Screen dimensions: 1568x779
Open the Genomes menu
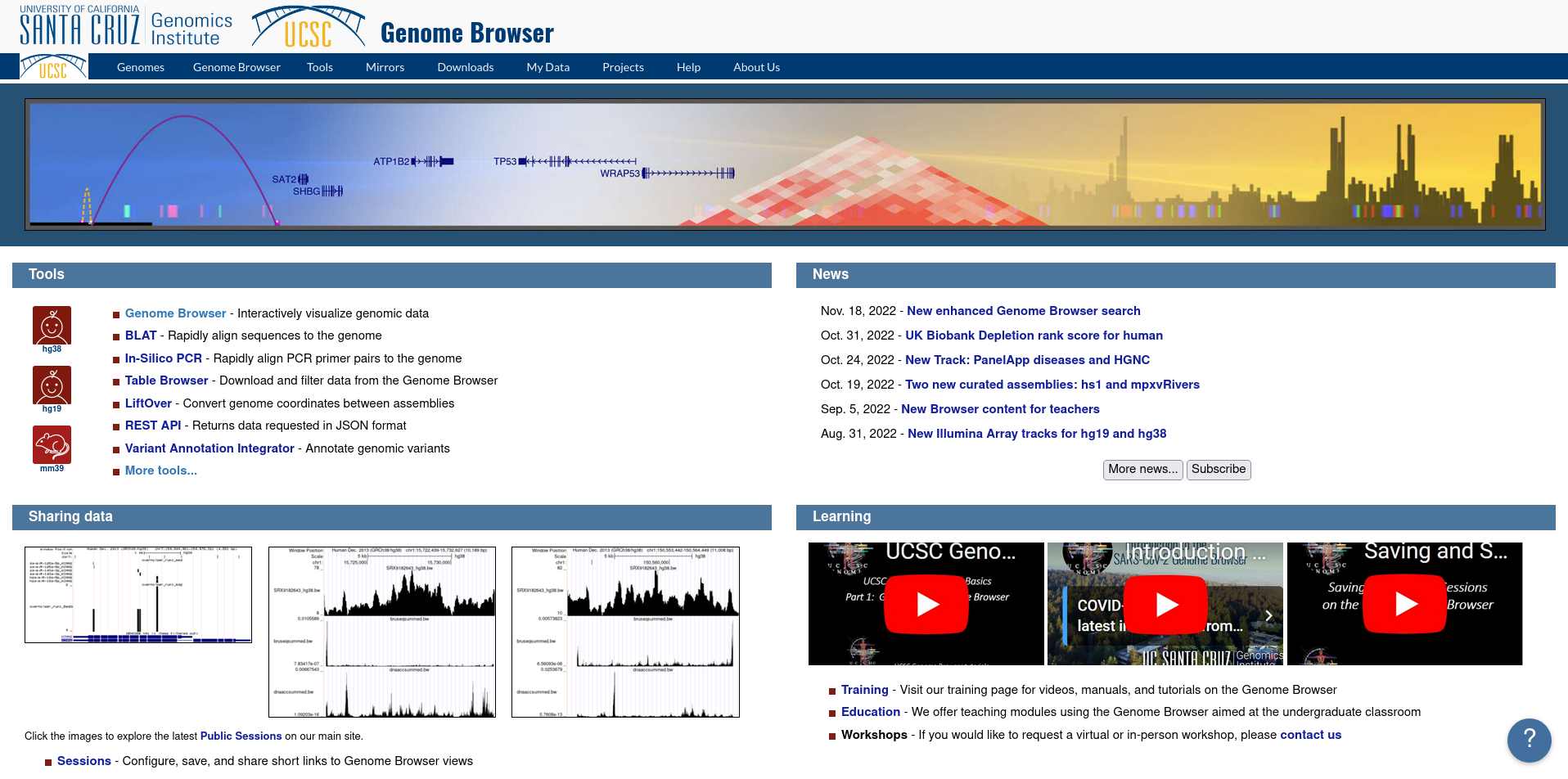(x=141, y=67)
